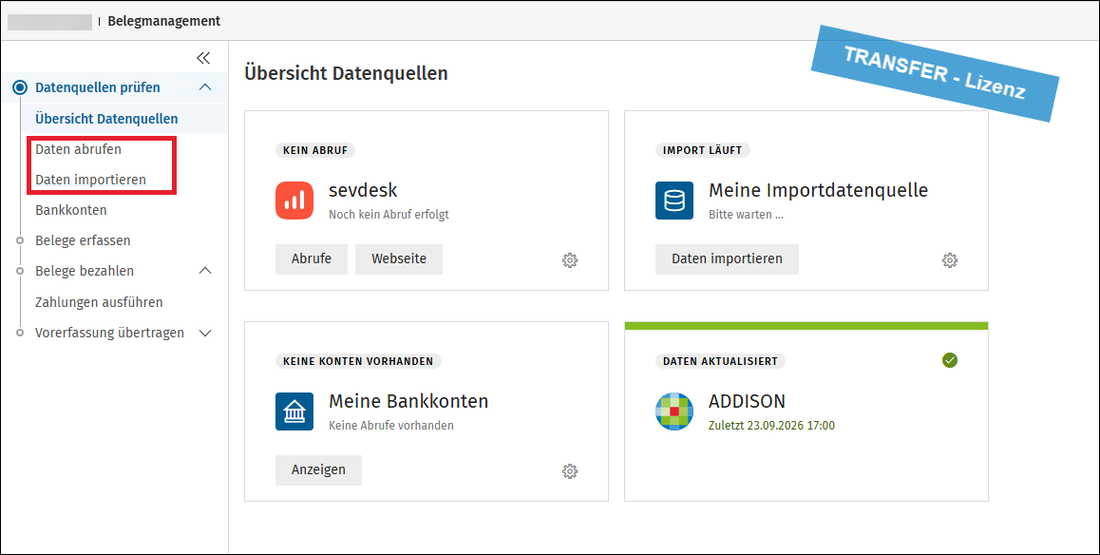Image resolution: width=1100 pixels, height=555 pixels.
Task: Click the ADDISON logo icon
Action: (x=674, y=411)
